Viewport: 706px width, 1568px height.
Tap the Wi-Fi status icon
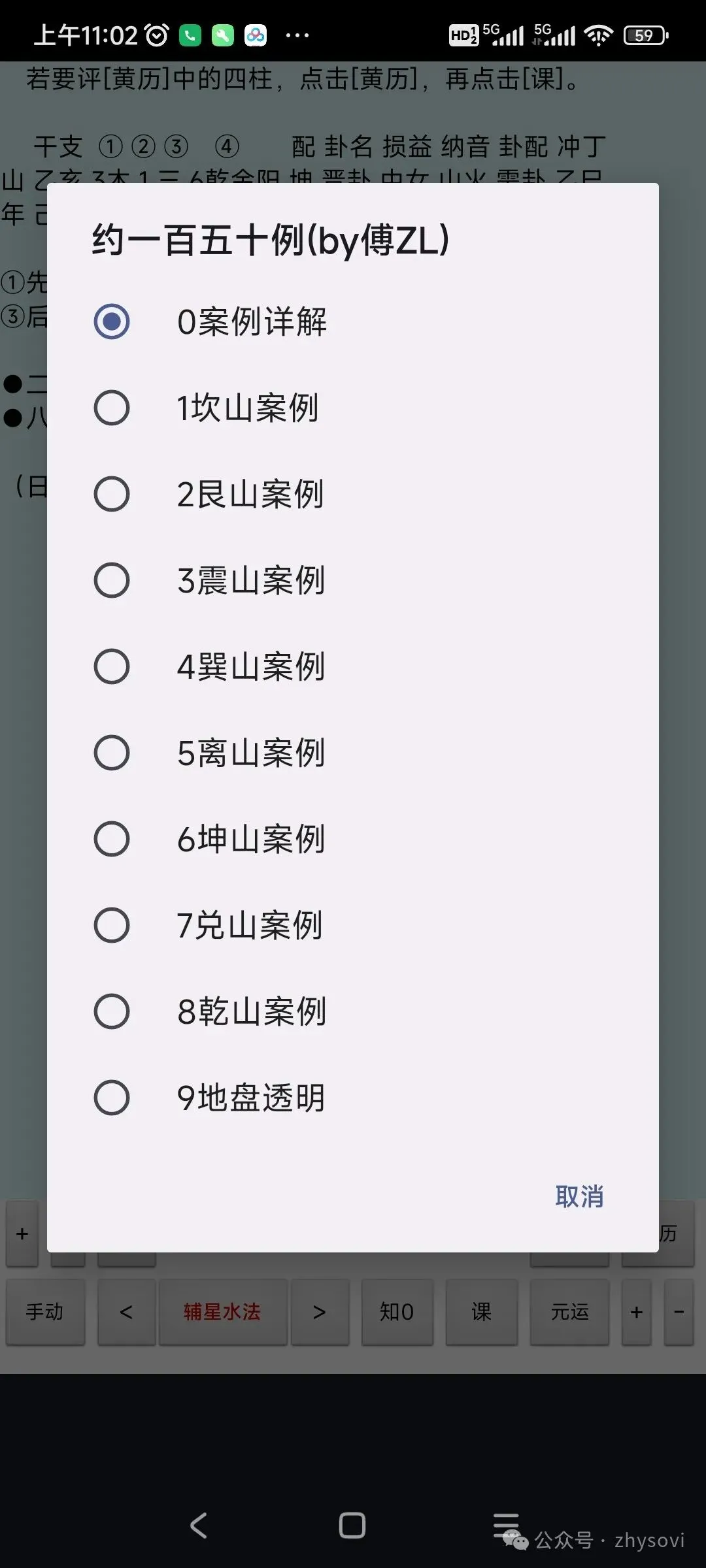coord(598,35)
